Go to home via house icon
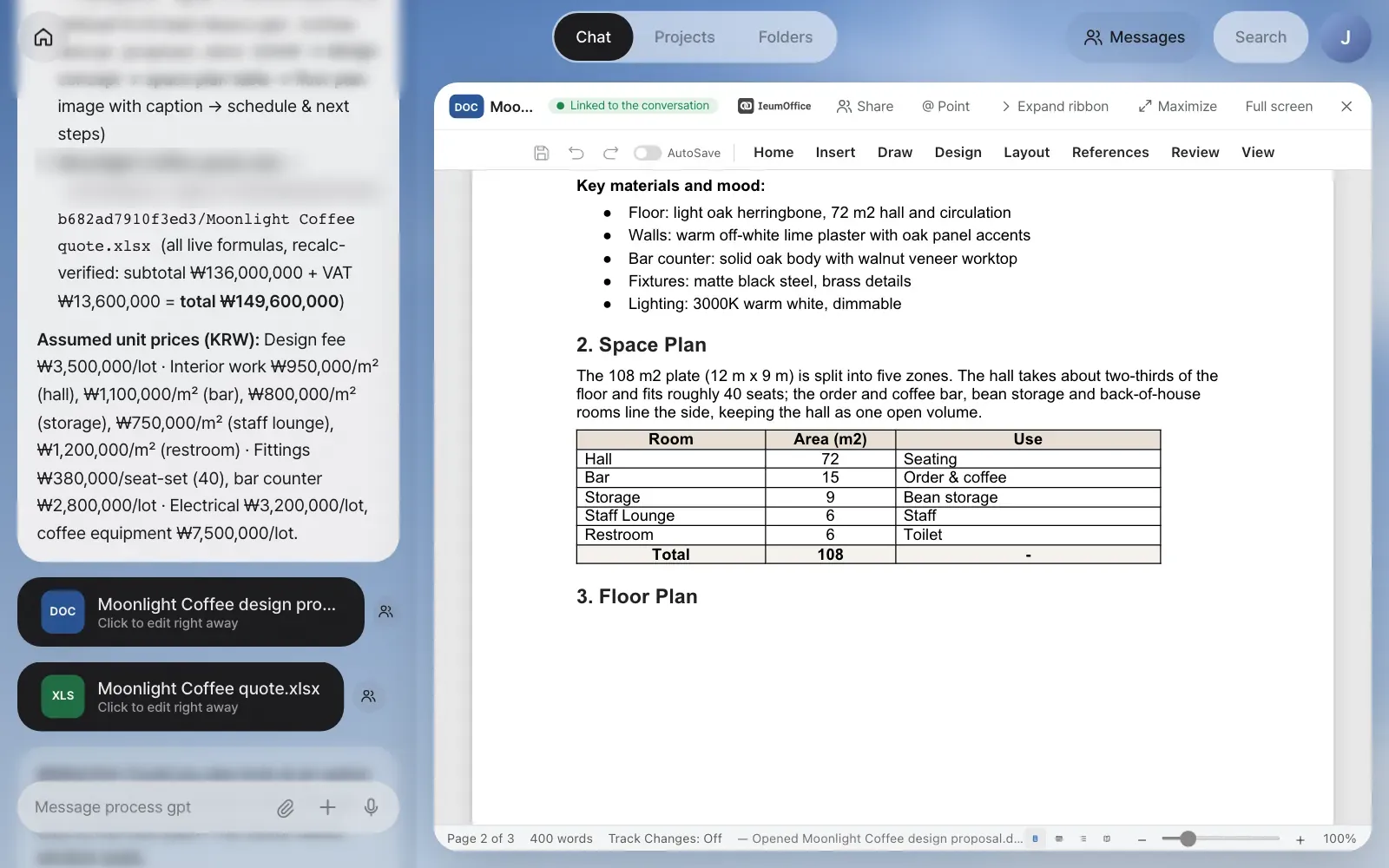Viewport: 1389px width, 868px height. (x=43, y=37)
